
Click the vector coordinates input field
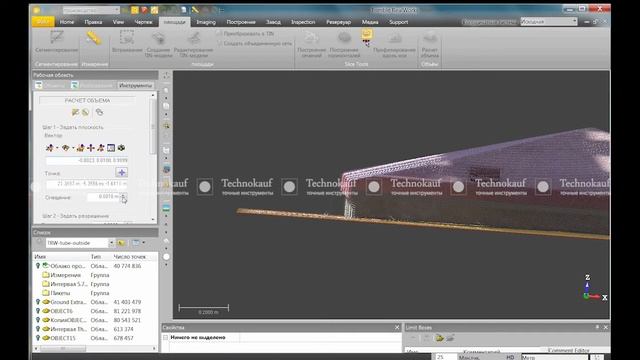pos(87,160)
